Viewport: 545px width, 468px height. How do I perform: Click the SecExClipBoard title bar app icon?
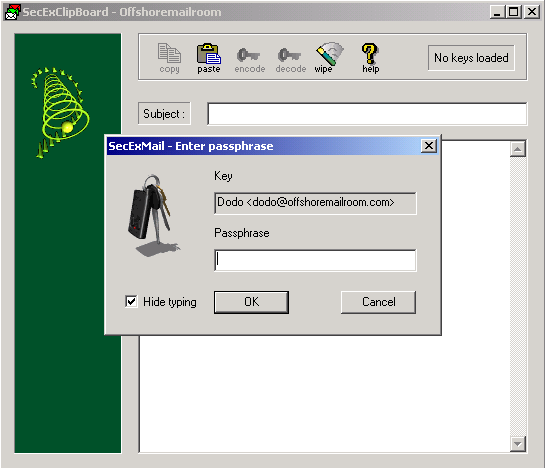click(12, 11)
